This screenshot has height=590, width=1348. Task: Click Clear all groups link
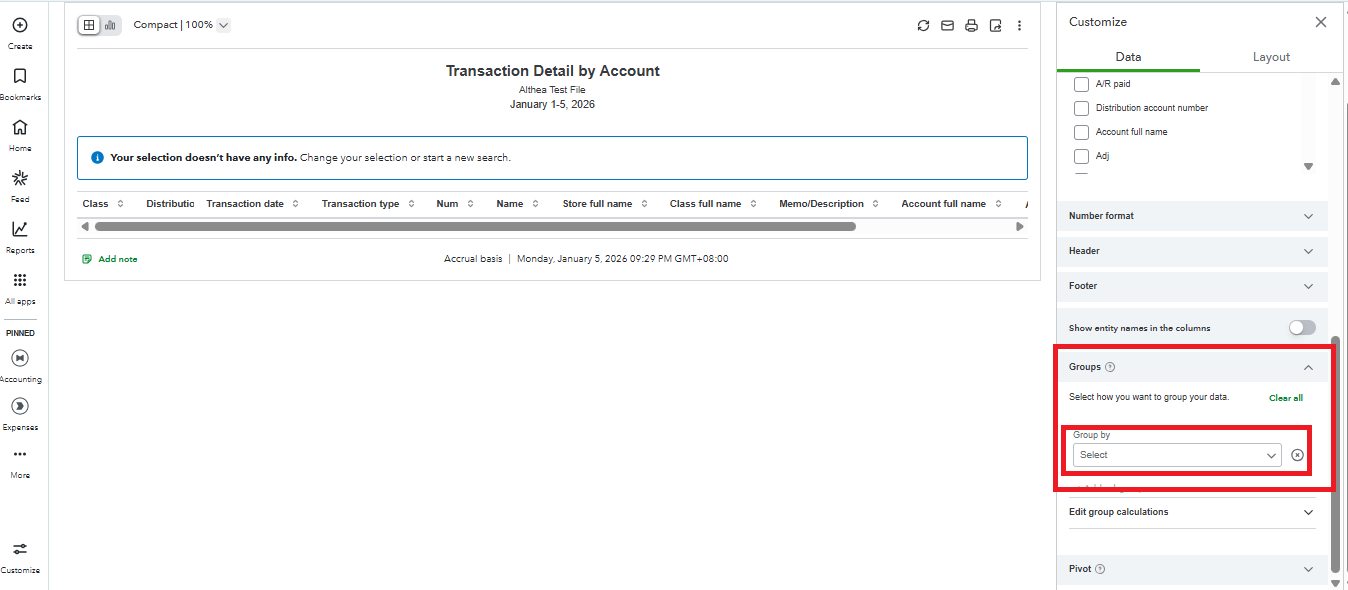coord(1285,398)
